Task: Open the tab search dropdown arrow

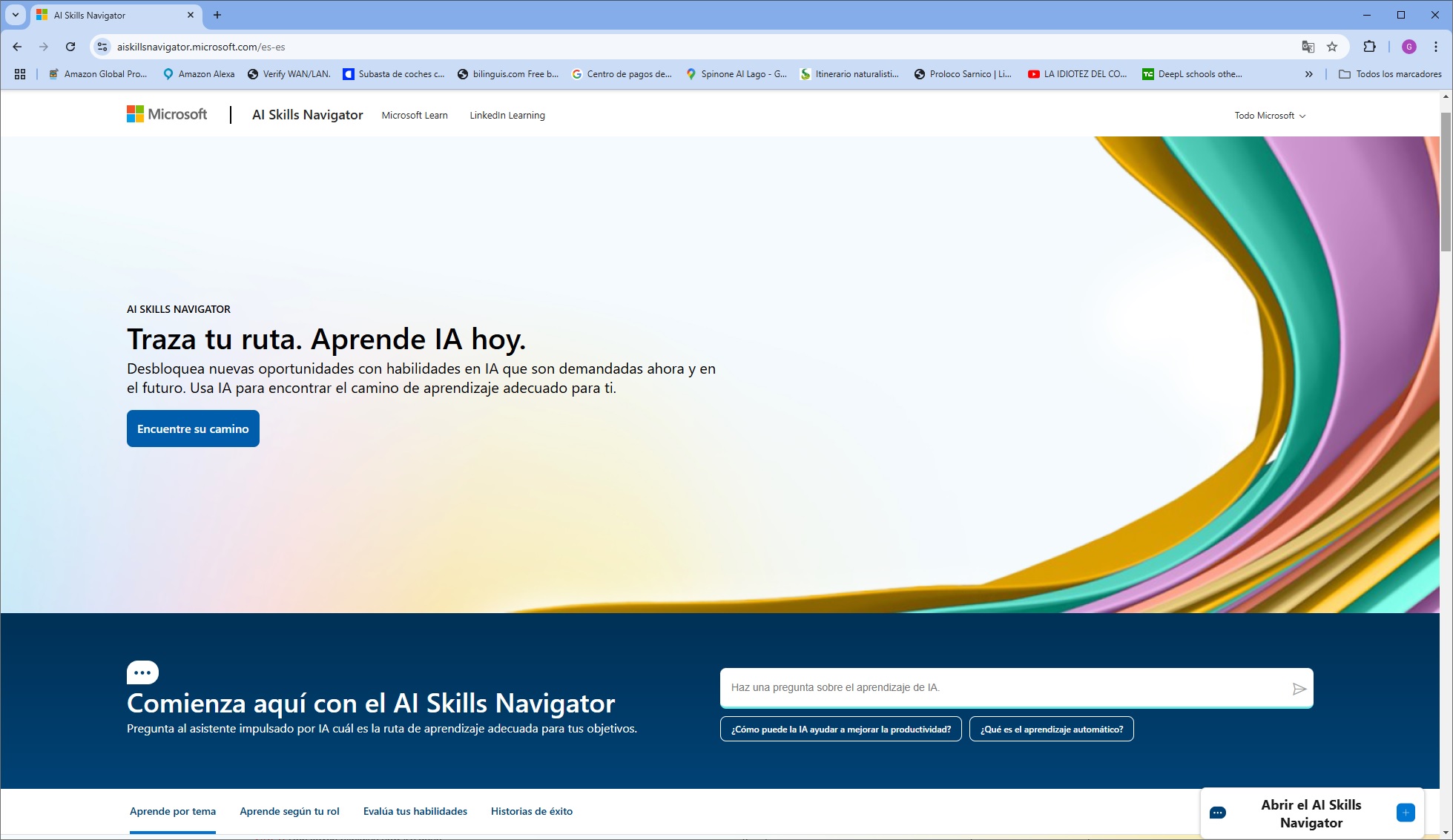Action: click(x=15, y=15)
